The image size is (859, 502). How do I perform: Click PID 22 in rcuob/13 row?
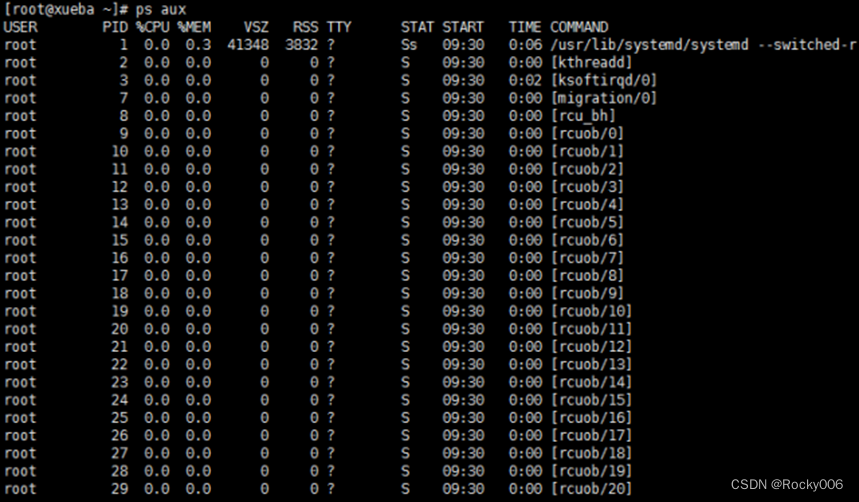pos(119,364)
